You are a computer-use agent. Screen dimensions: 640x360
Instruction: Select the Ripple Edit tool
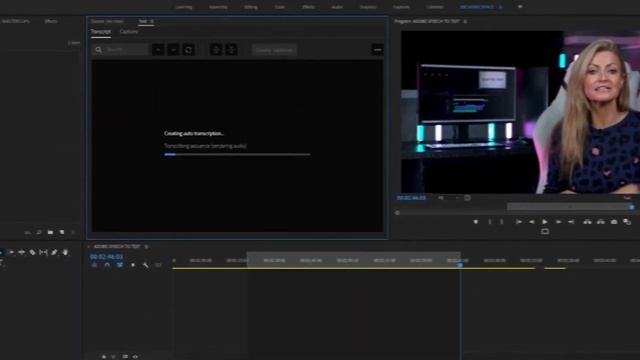point(22,253)
